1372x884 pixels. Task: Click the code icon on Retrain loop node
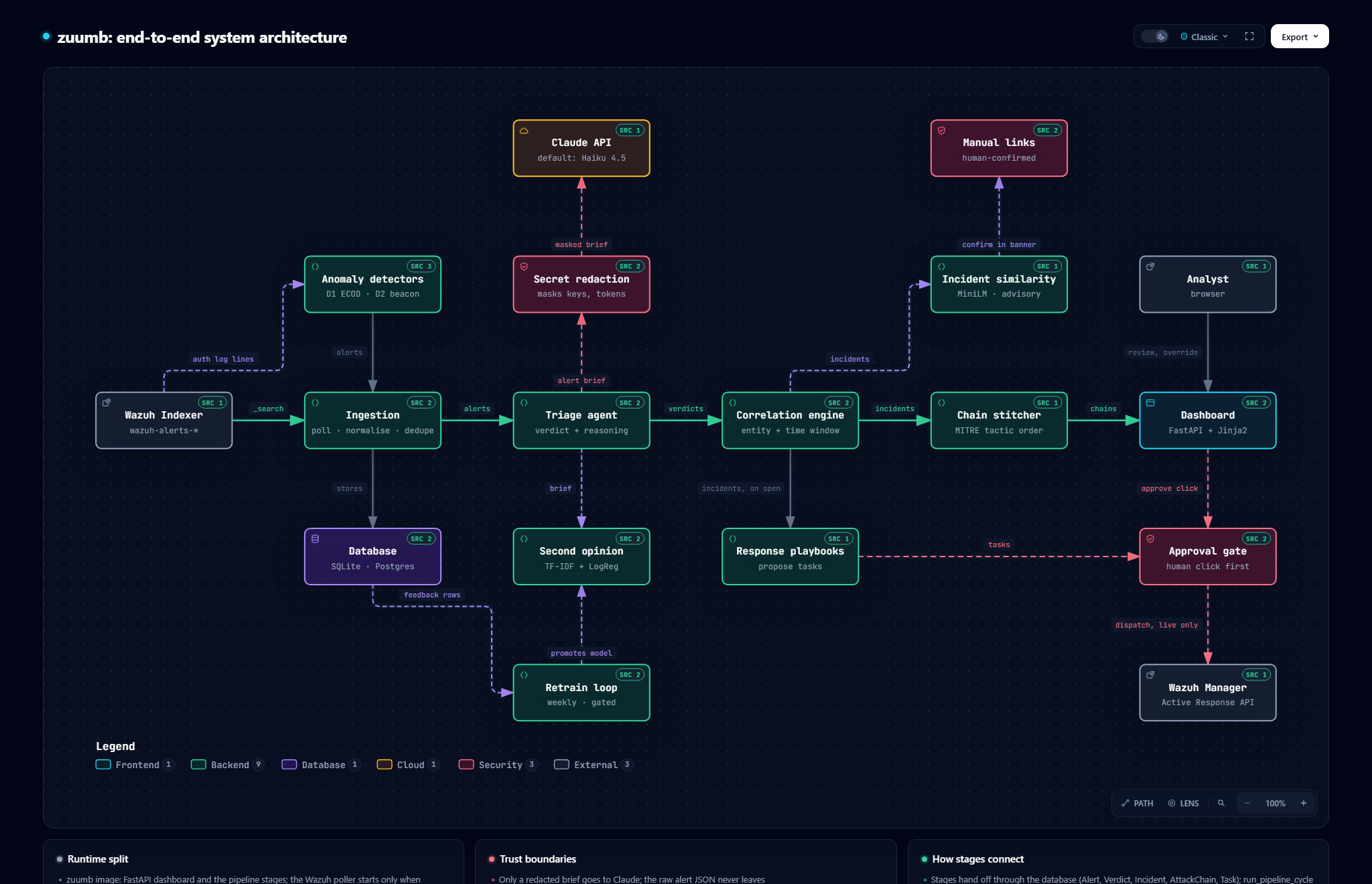coord(525,675)
